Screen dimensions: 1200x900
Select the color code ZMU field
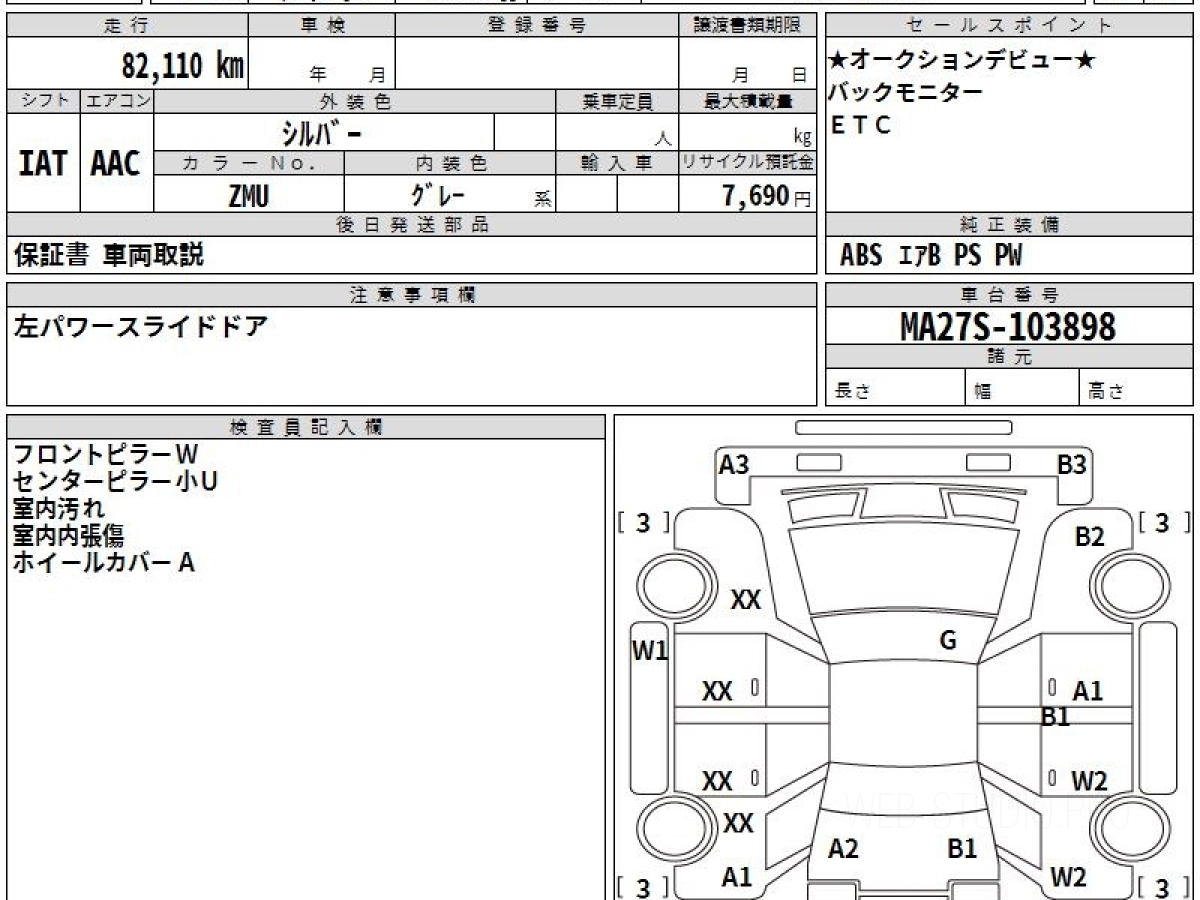pos(249,194)
